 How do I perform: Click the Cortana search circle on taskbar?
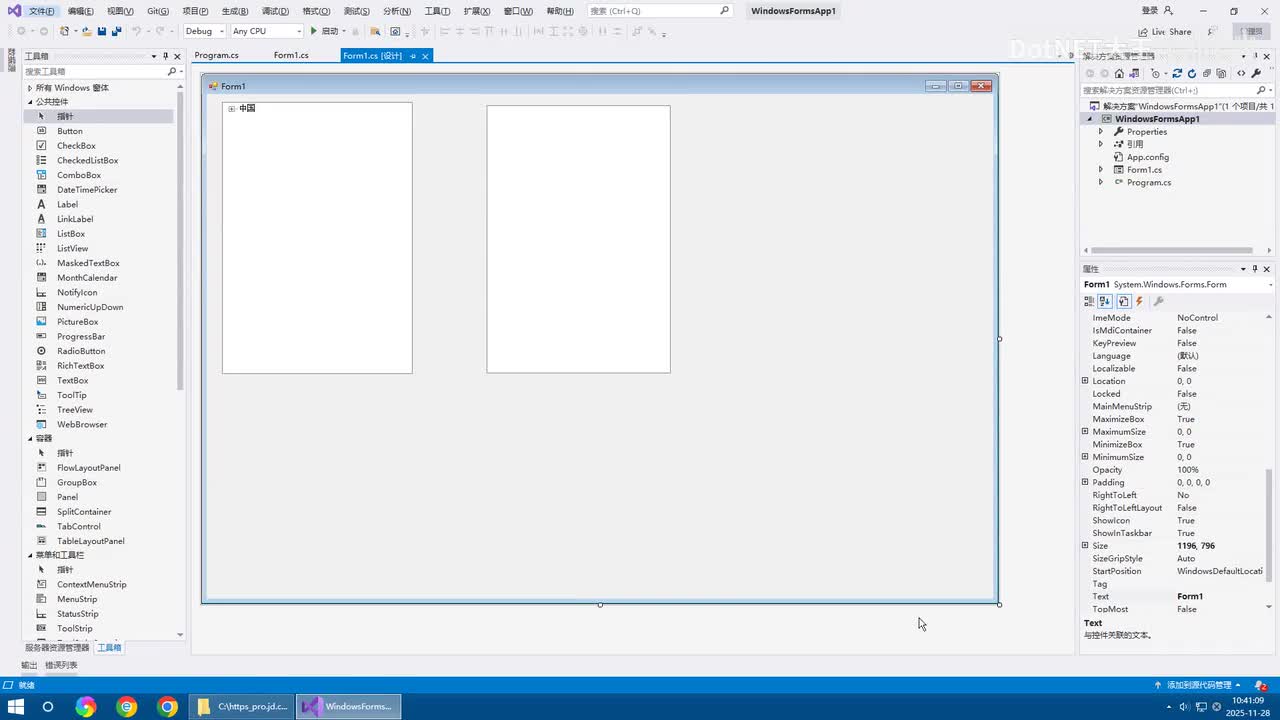tap(47, 707)
